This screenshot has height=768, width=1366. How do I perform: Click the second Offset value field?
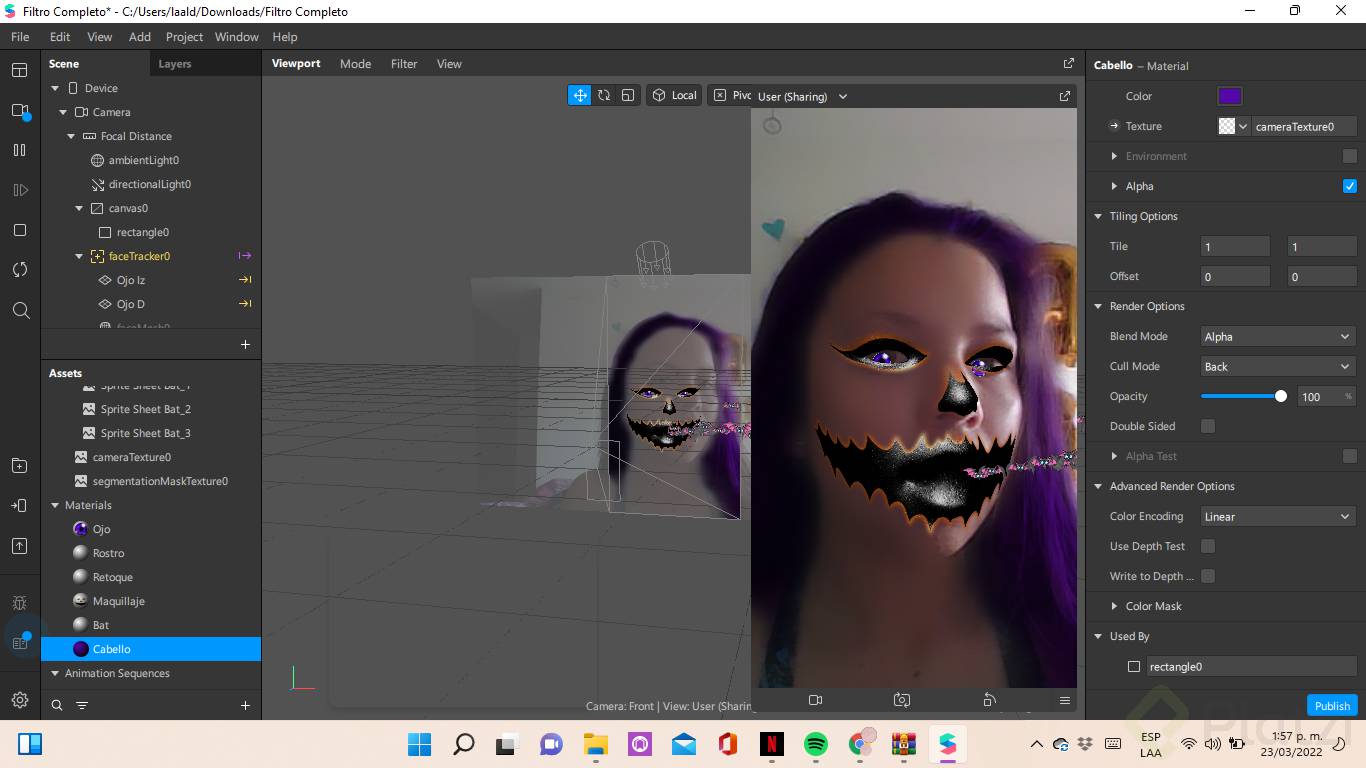tap(1322, 276)
